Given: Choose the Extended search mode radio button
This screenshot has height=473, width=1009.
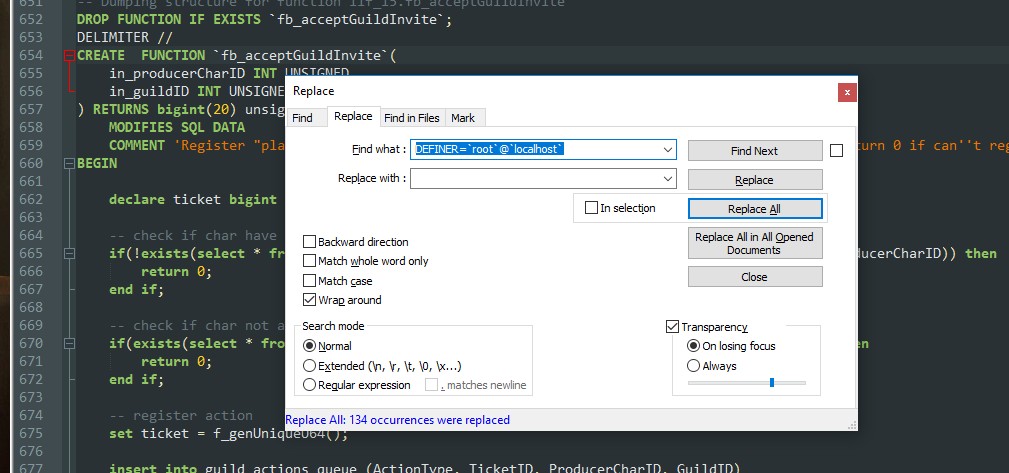Looking at the screenshot, I should tap(310, 366).
